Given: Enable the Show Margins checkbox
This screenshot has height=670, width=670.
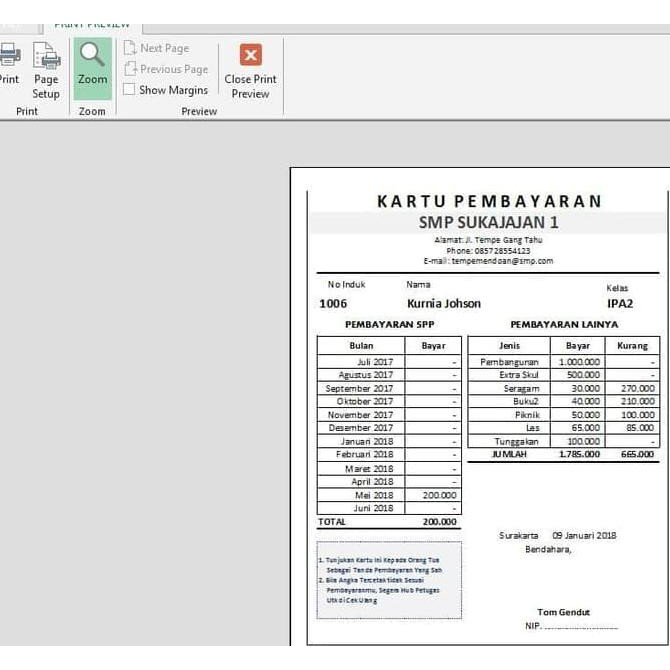Looking at the screenshot, I should click(129, 90).
